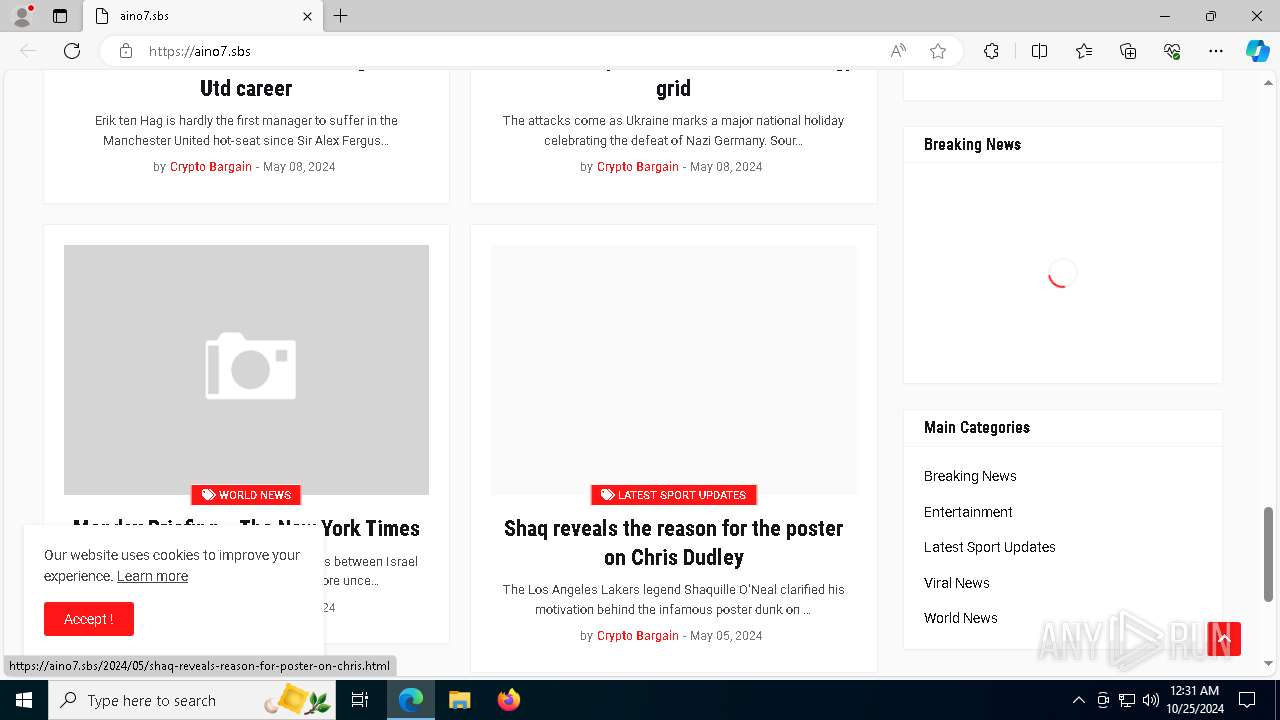1280x720 pixels.
Task: Enable Read aloud in address bar
Action: tap(898, 51)
